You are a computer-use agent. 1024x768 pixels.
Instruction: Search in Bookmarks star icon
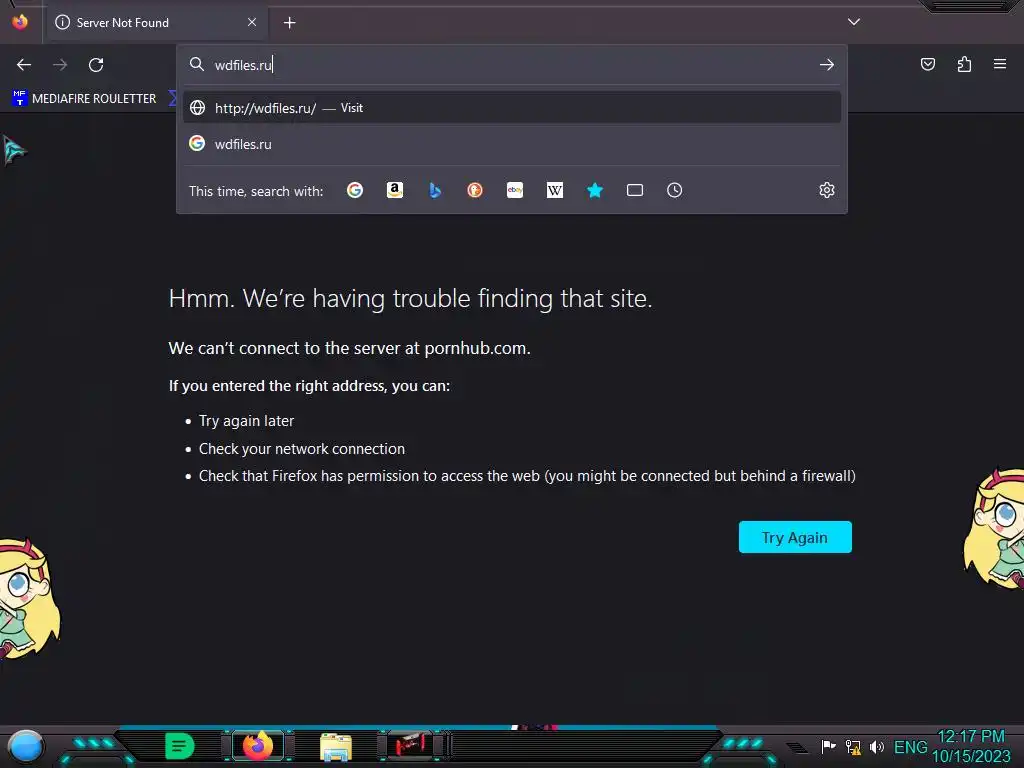pyautogui.click(x=595, y=190)
